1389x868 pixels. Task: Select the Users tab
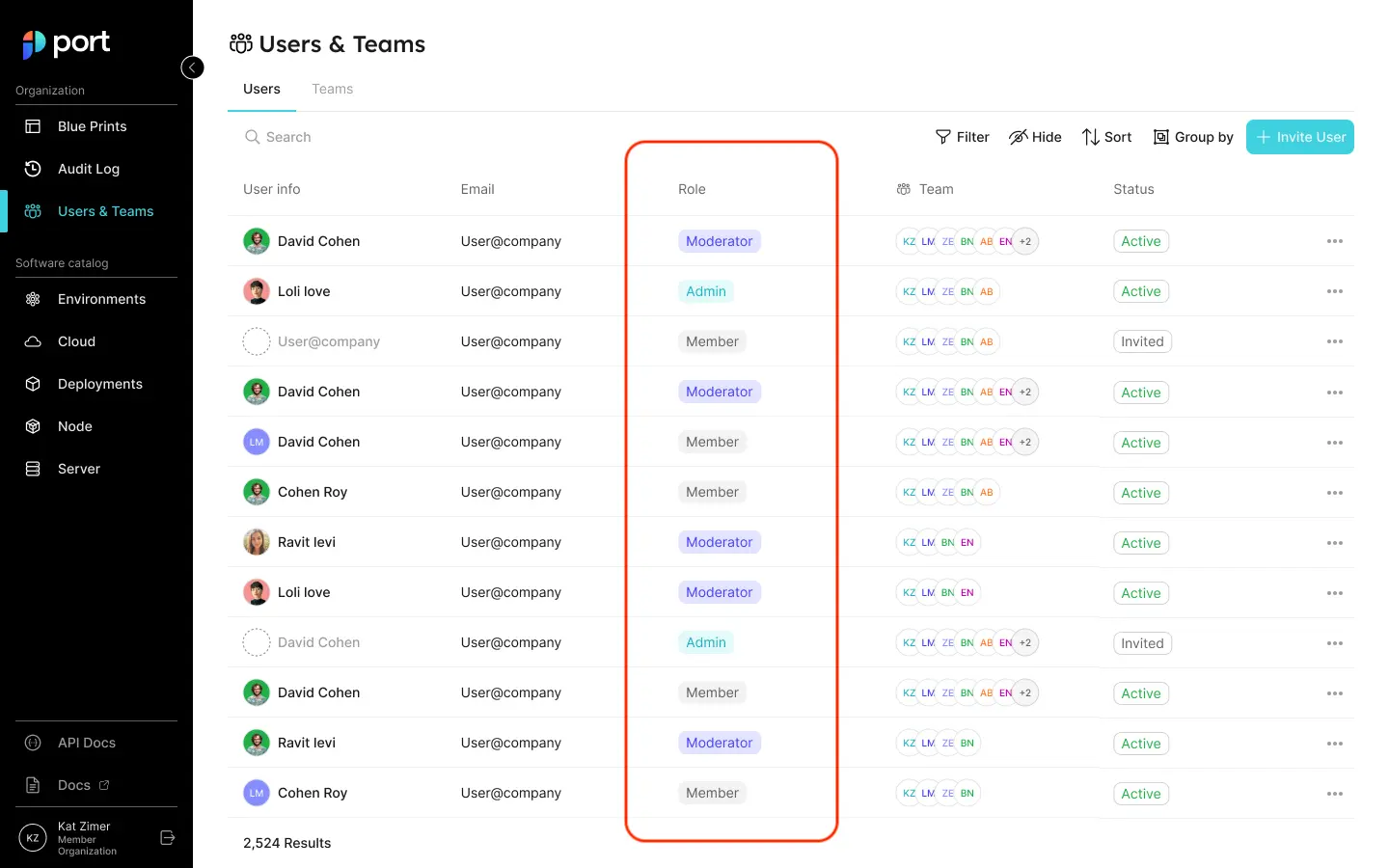tap(261, 89)
